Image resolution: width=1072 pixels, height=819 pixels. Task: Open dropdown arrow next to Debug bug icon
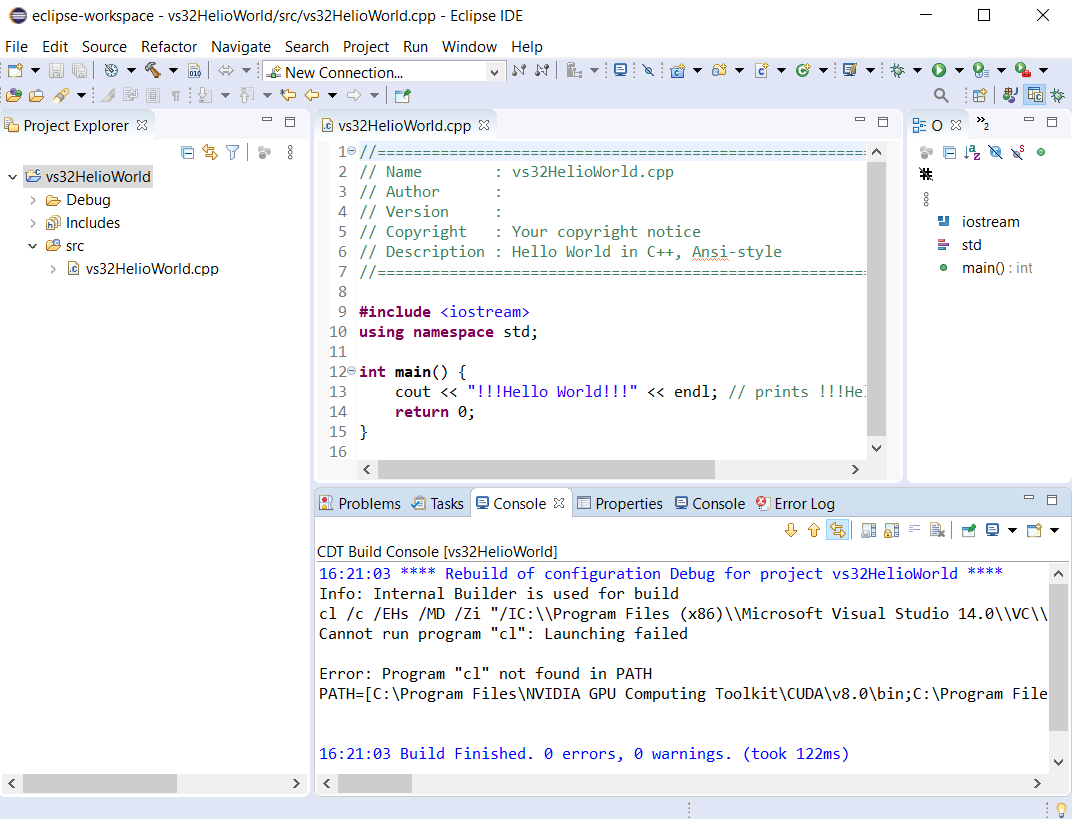917,70
